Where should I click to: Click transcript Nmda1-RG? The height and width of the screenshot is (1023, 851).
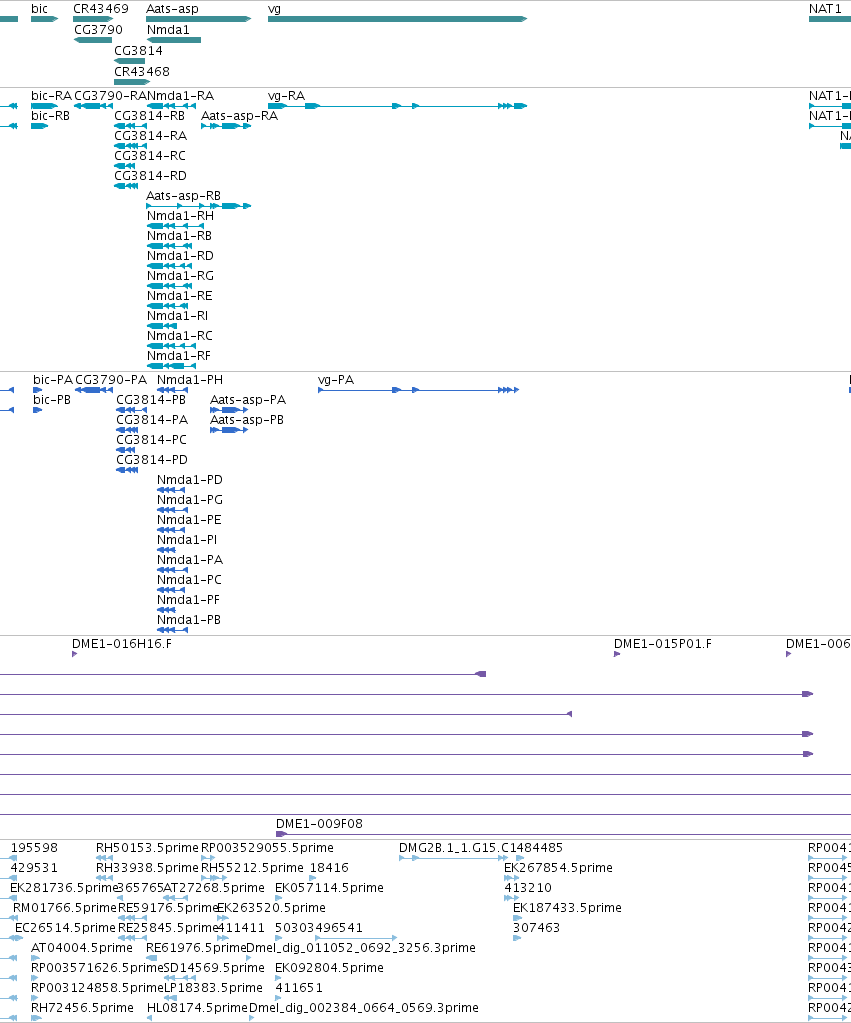(x=180, y=276)
